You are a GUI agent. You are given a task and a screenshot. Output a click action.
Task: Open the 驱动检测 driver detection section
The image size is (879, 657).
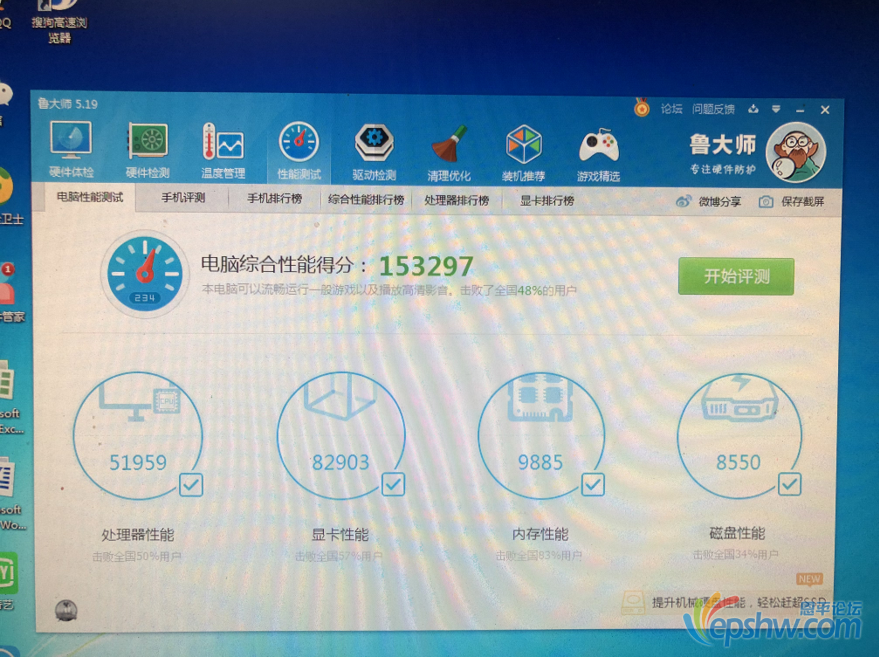pos(374,151)
